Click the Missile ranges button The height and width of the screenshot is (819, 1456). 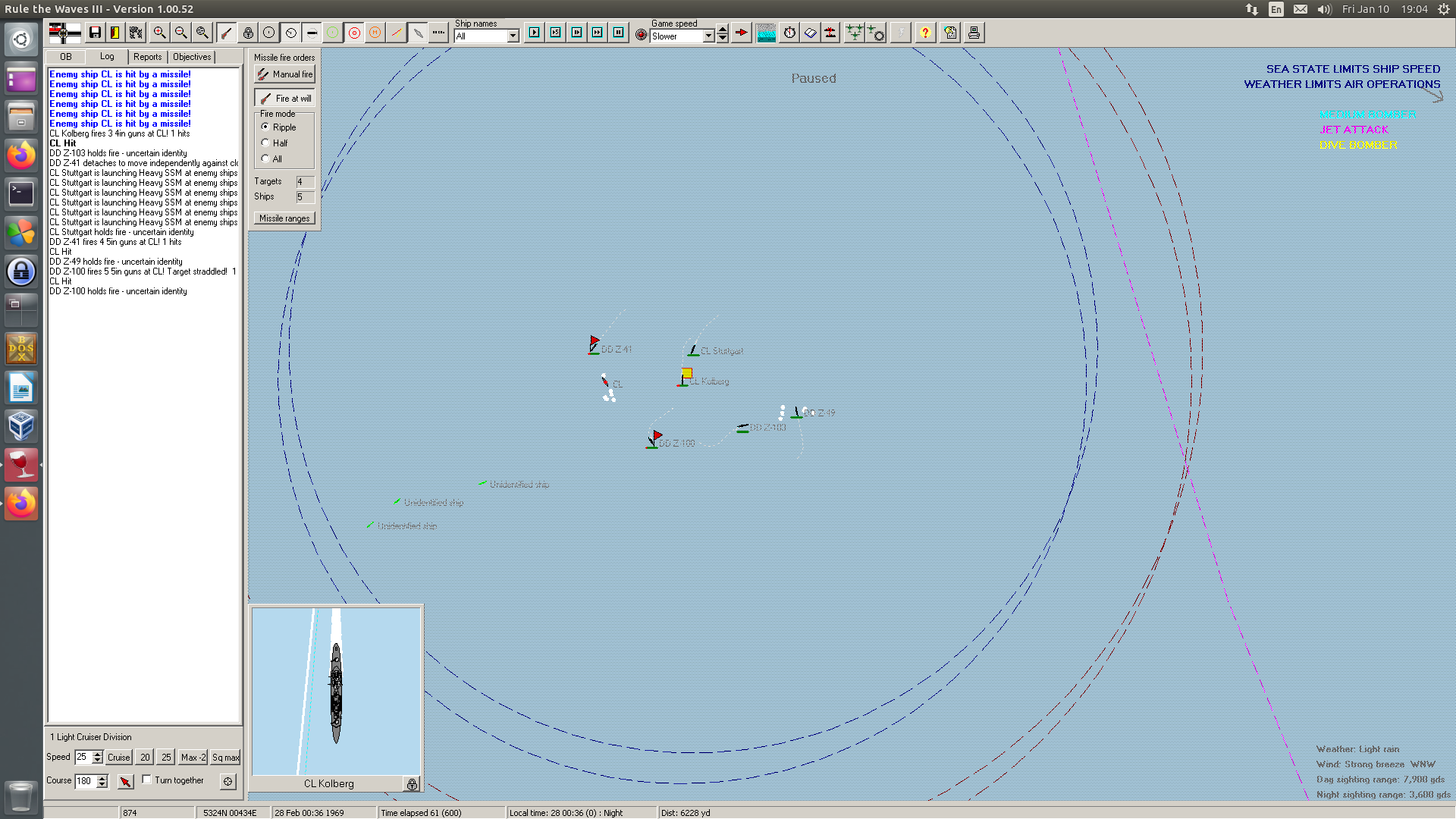pyautogui.click(x=284, y=218)
